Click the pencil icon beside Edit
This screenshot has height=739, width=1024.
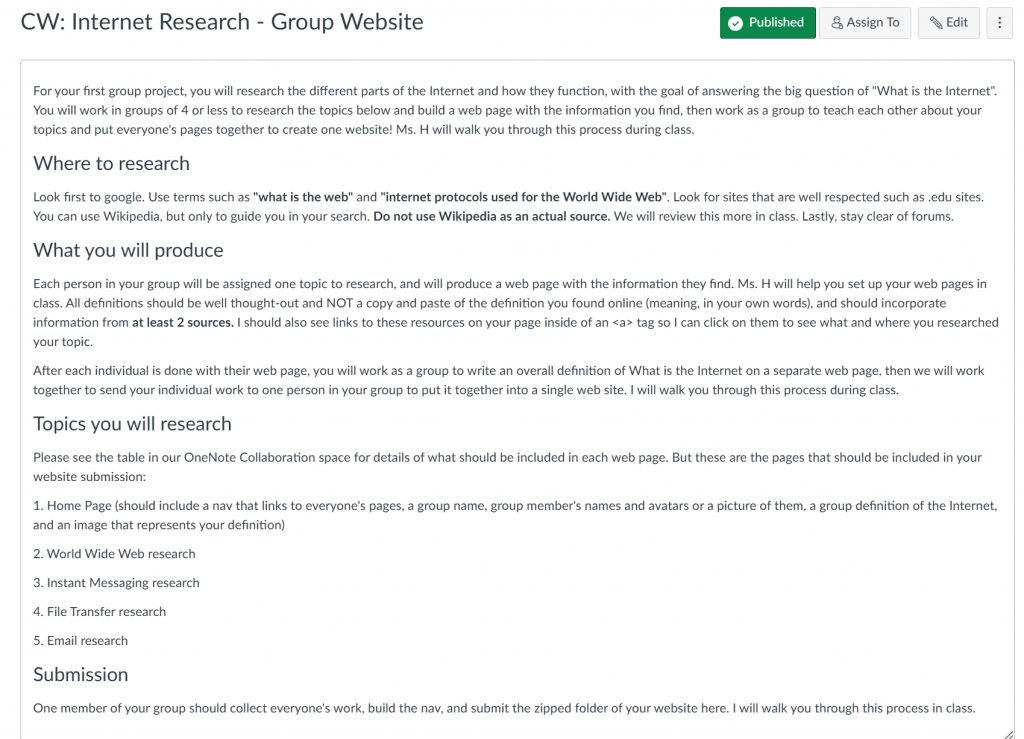pyautogui.click(x=936, y=23)
